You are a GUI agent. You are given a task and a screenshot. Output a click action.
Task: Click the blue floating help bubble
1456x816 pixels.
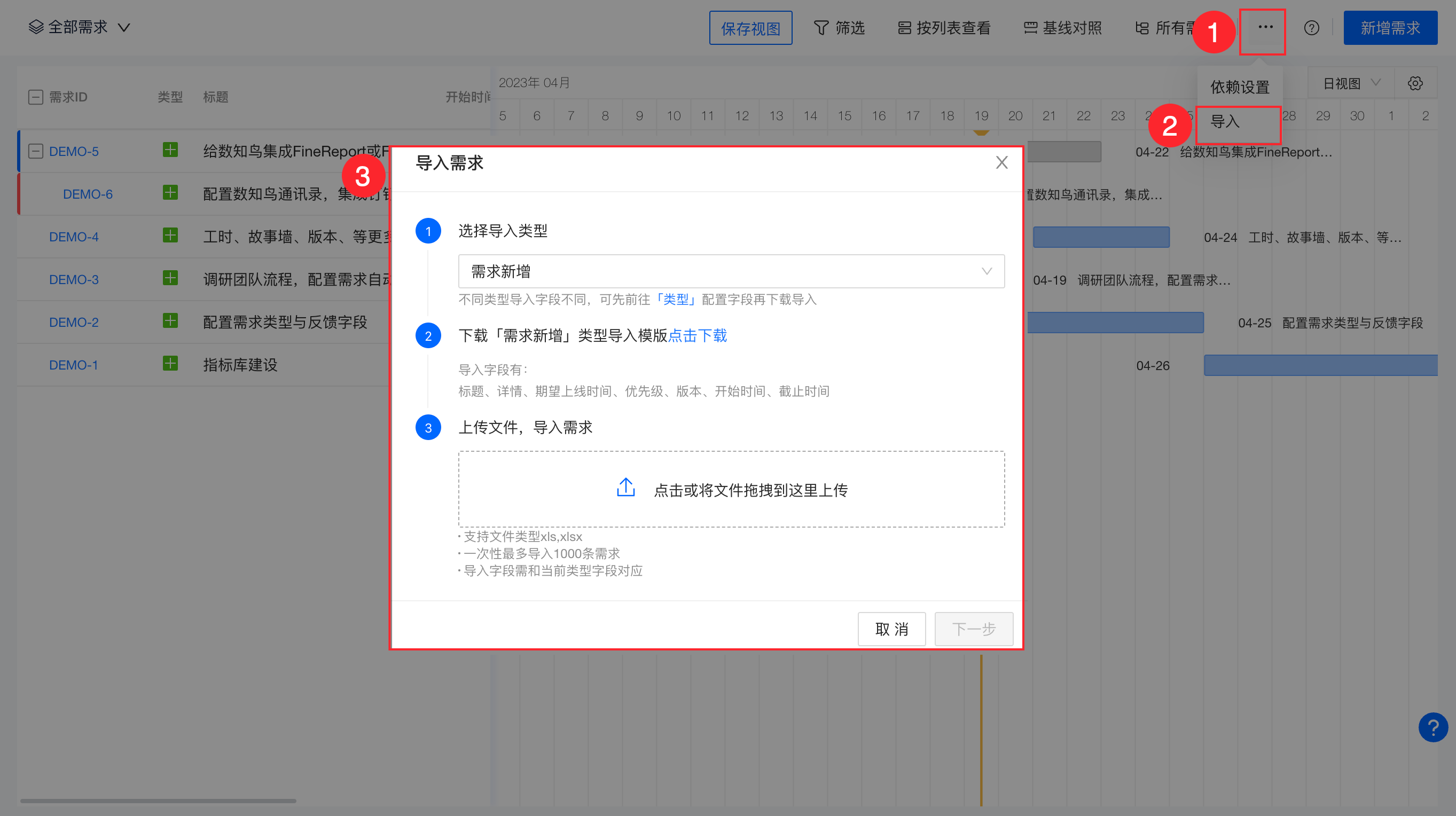coord(1432,727)
